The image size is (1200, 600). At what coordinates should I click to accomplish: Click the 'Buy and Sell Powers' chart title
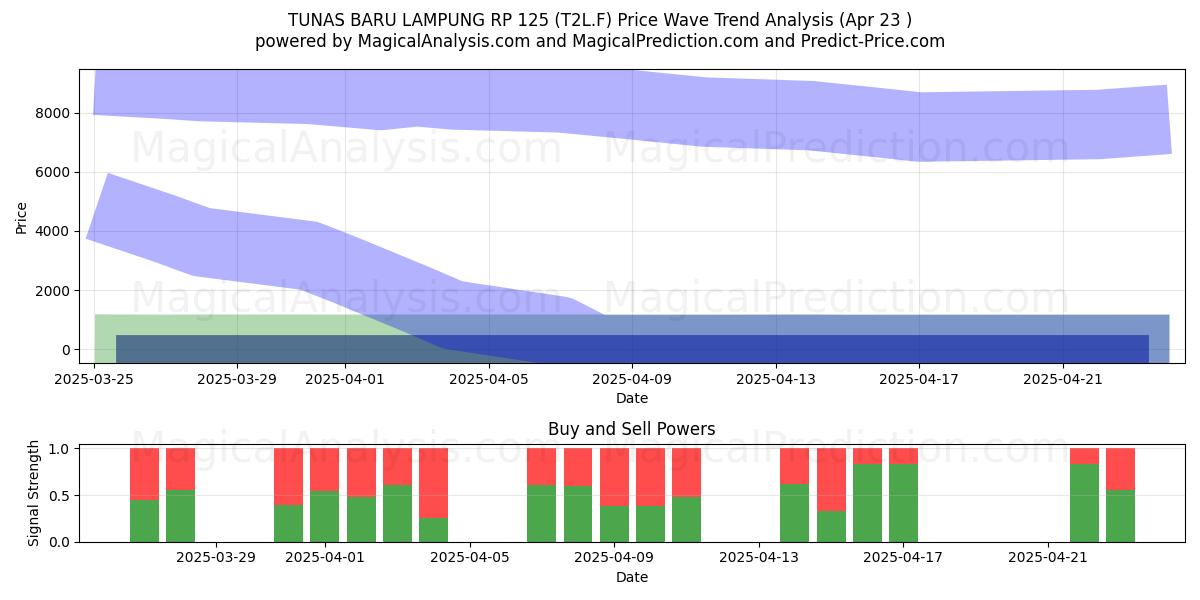631,429
